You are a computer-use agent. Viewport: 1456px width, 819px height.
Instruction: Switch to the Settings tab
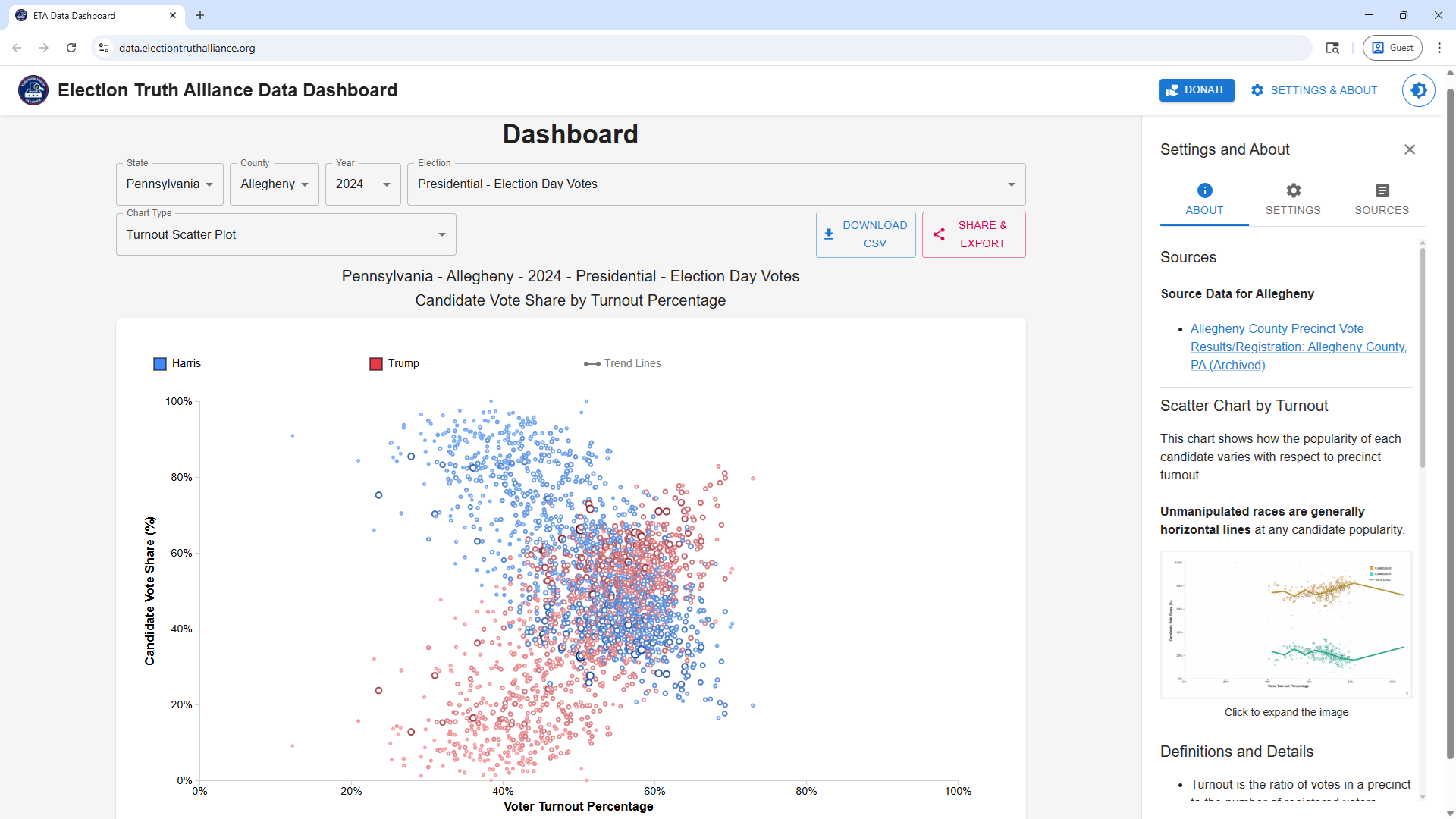pos(1292,199)
